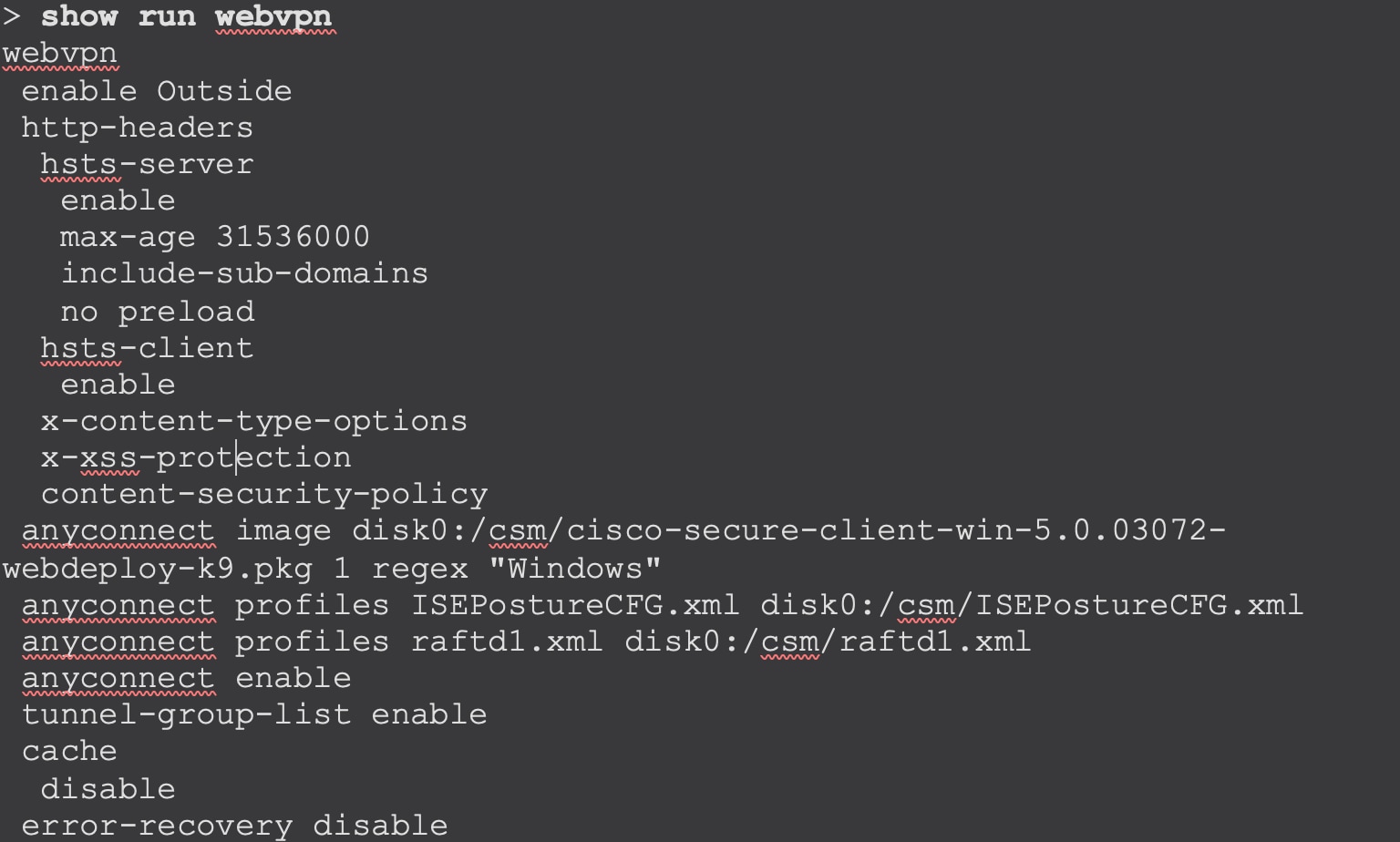The image size is (1400, 842).
Task: Click the 'content-security-policy' line
Action: [264, 494]
